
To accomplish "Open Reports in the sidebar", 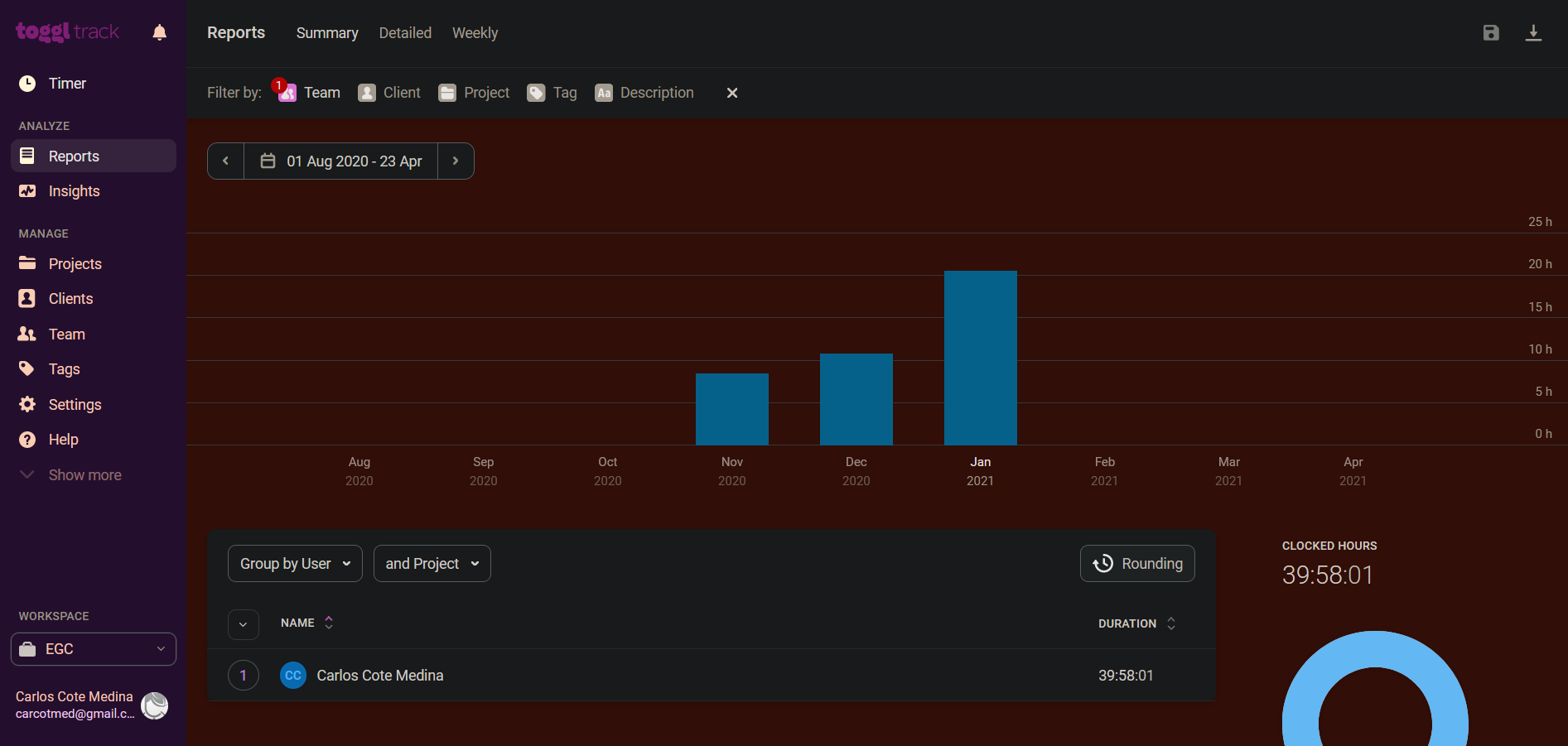I will coord(94,156).
